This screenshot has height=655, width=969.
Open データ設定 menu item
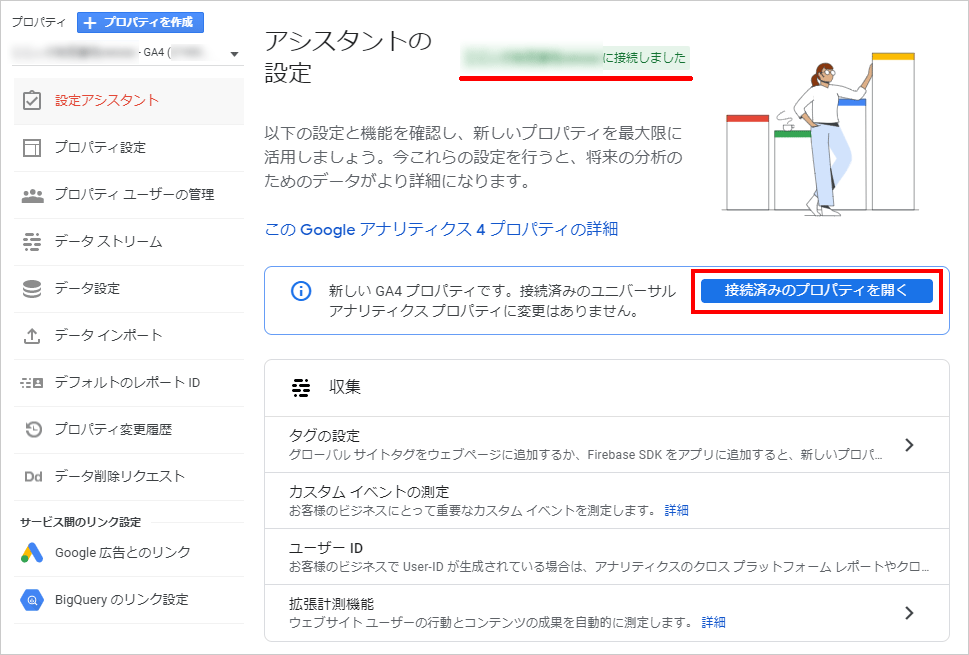129,289
